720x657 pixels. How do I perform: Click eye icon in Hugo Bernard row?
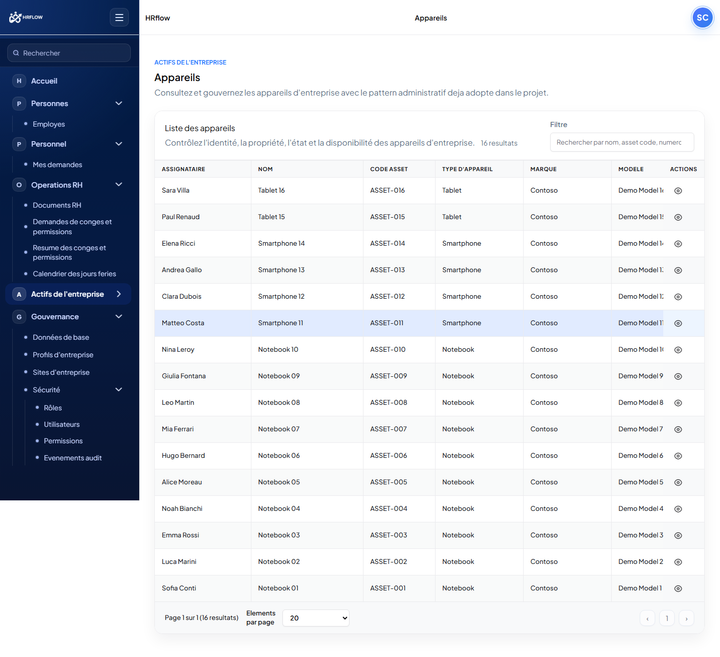(x=678, y=456)
